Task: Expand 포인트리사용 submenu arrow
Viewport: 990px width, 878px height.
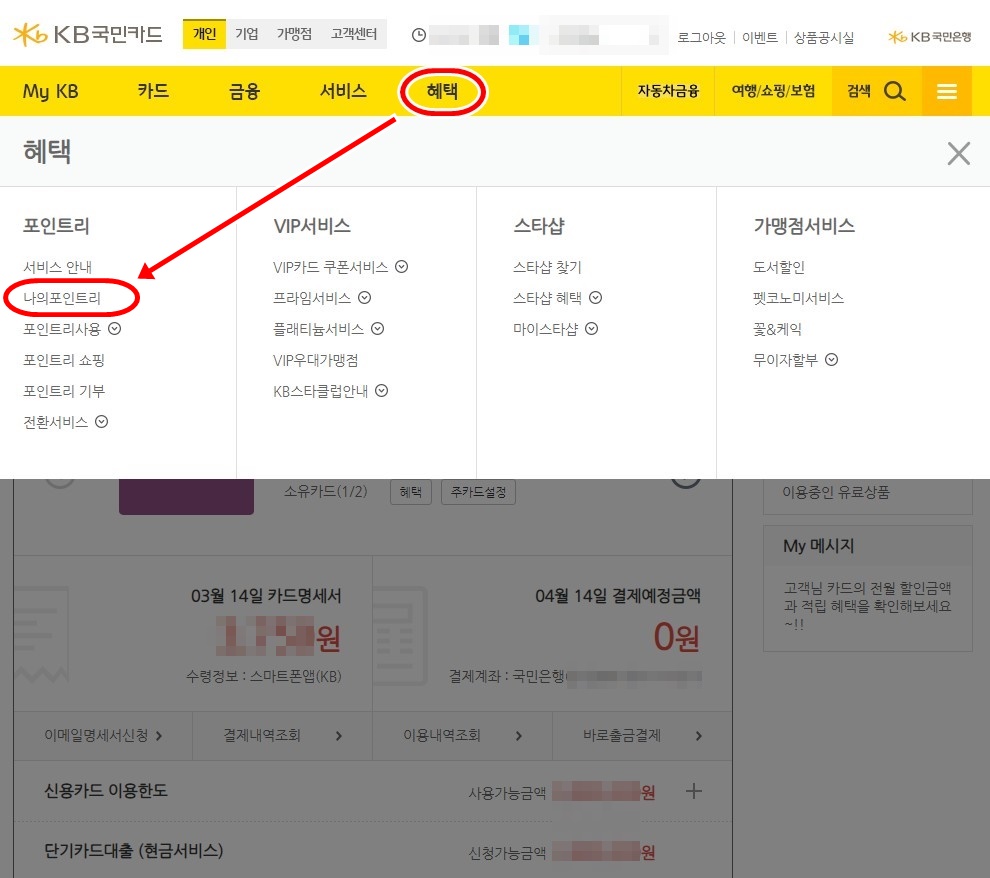Action: pos(114,328)
